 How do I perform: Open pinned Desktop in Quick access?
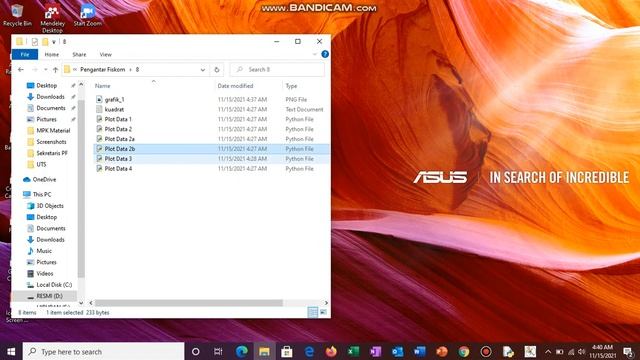click(x=47, y=85)
